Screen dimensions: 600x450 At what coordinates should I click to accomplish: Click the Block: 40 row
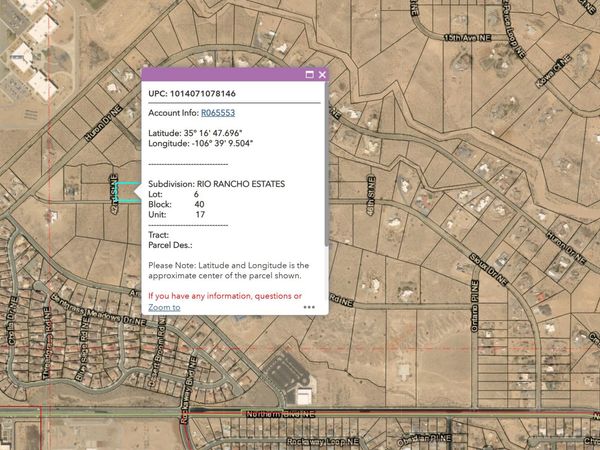click(176, 204)
